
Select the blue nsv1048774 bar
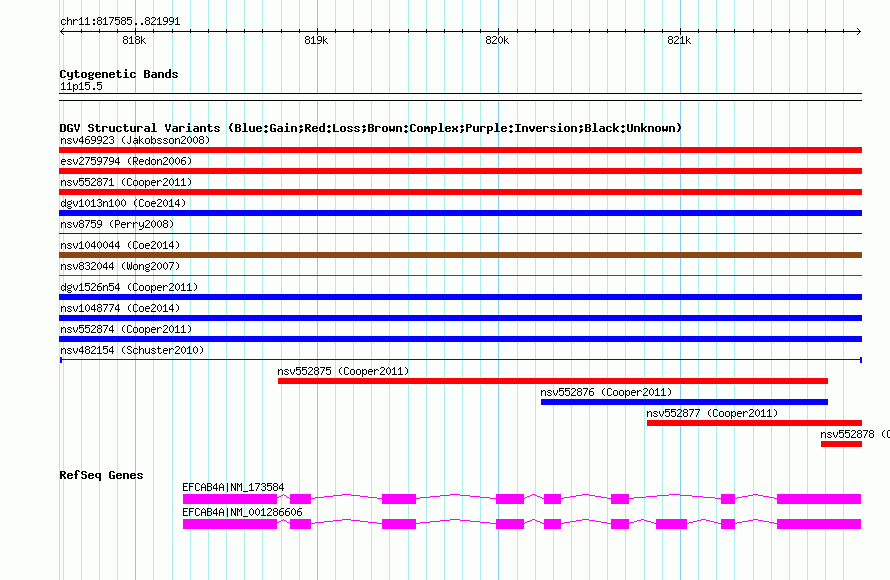click(x=460, y=318)
